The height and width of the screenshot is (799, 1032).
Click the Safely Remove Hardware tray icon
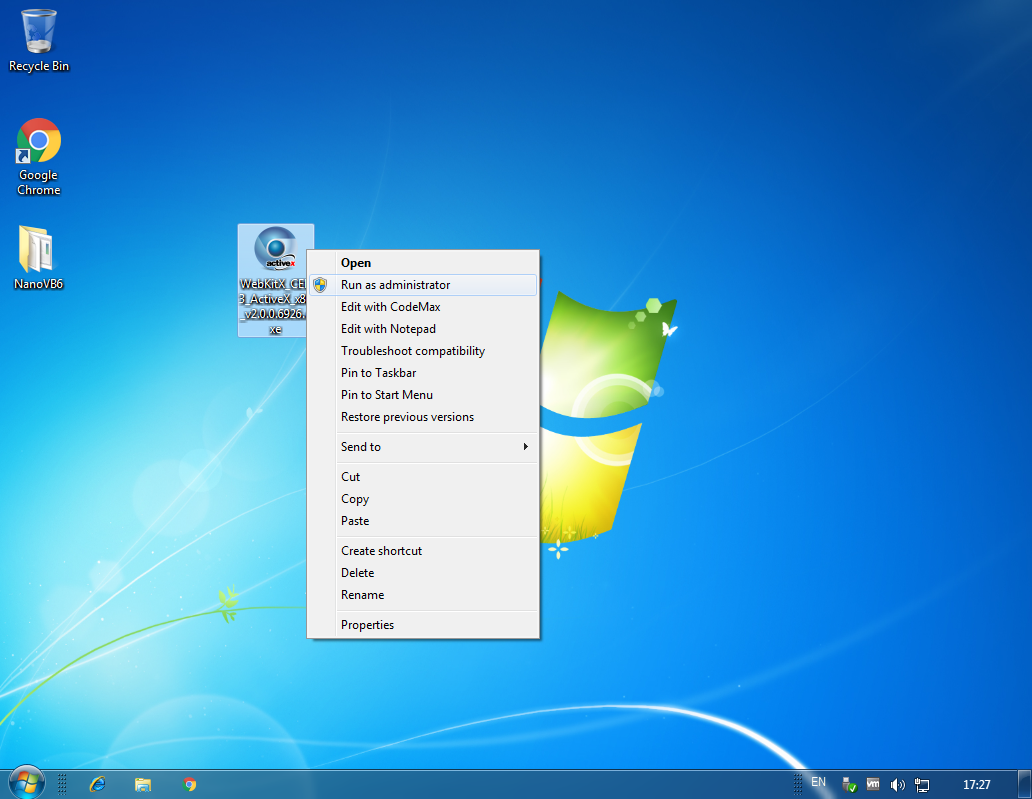pyautogui.click(x=849, y=784)
